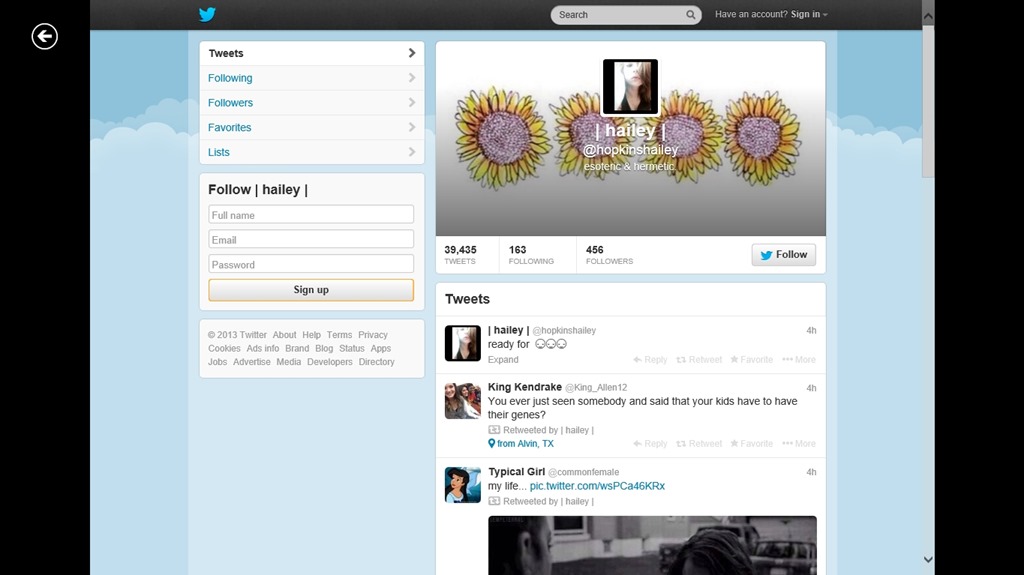Click the search magnifier icon

pyautogui.click(x=690, y=14)
